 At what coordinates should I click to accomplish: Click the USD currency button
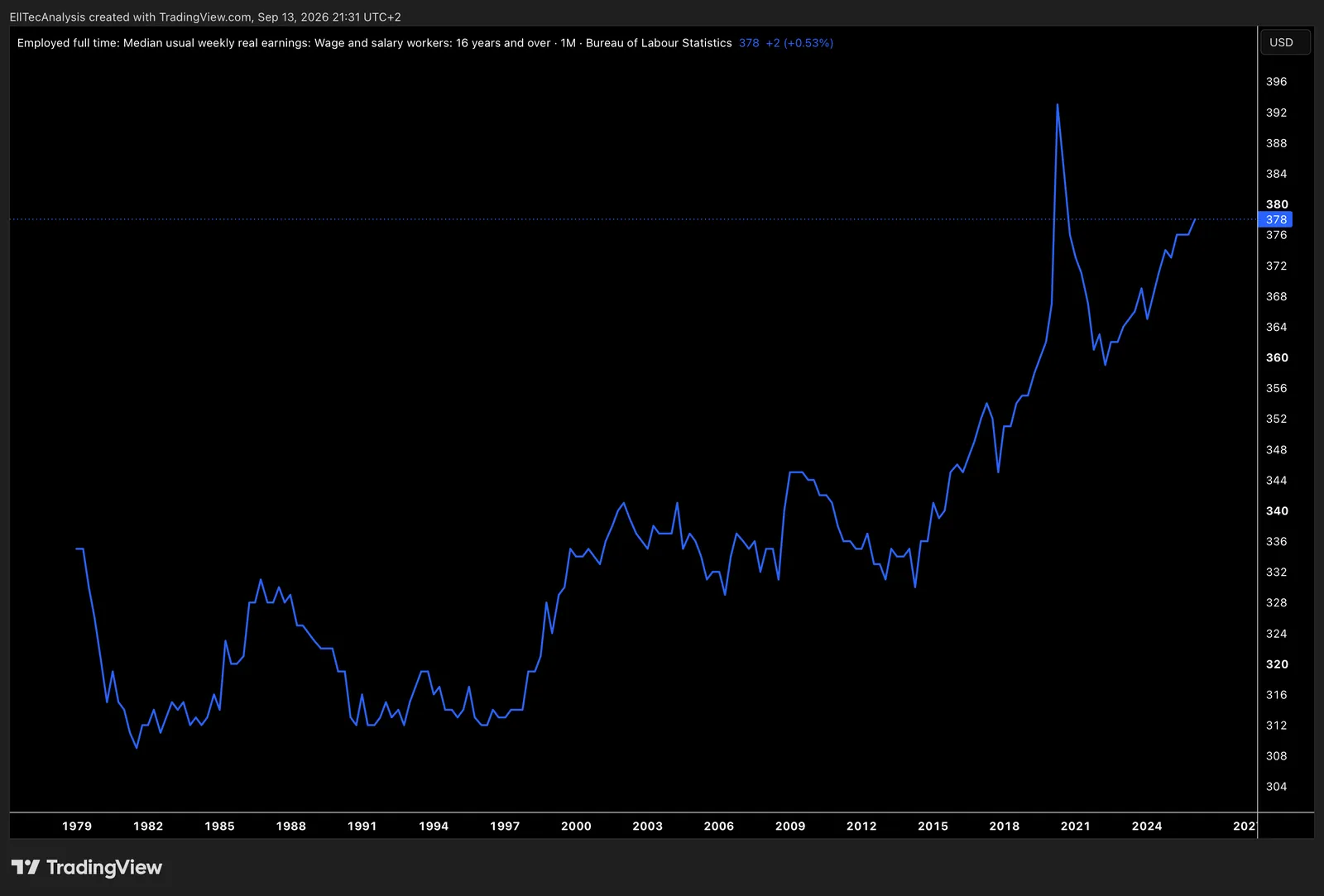pyautogui.click(x=1284, y=42)
